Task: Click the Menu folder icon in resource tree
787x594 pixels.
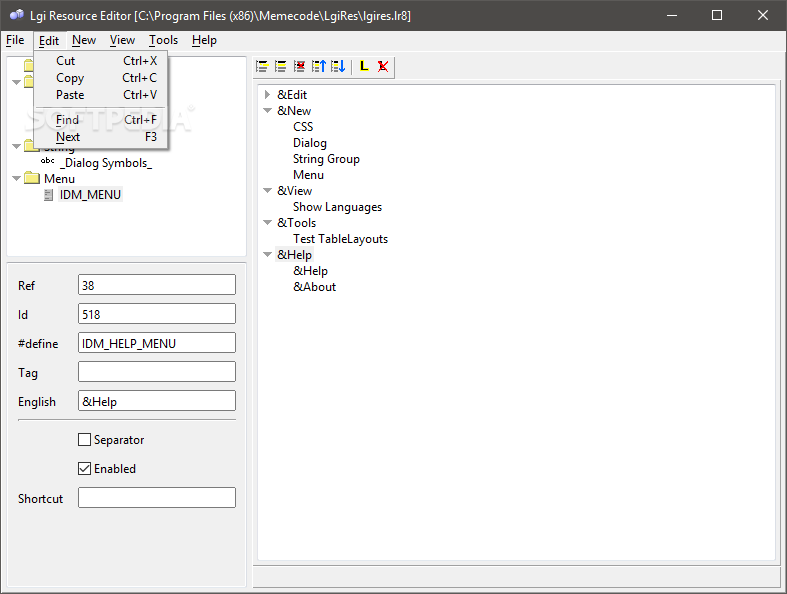Action: [x=32, y=178]
